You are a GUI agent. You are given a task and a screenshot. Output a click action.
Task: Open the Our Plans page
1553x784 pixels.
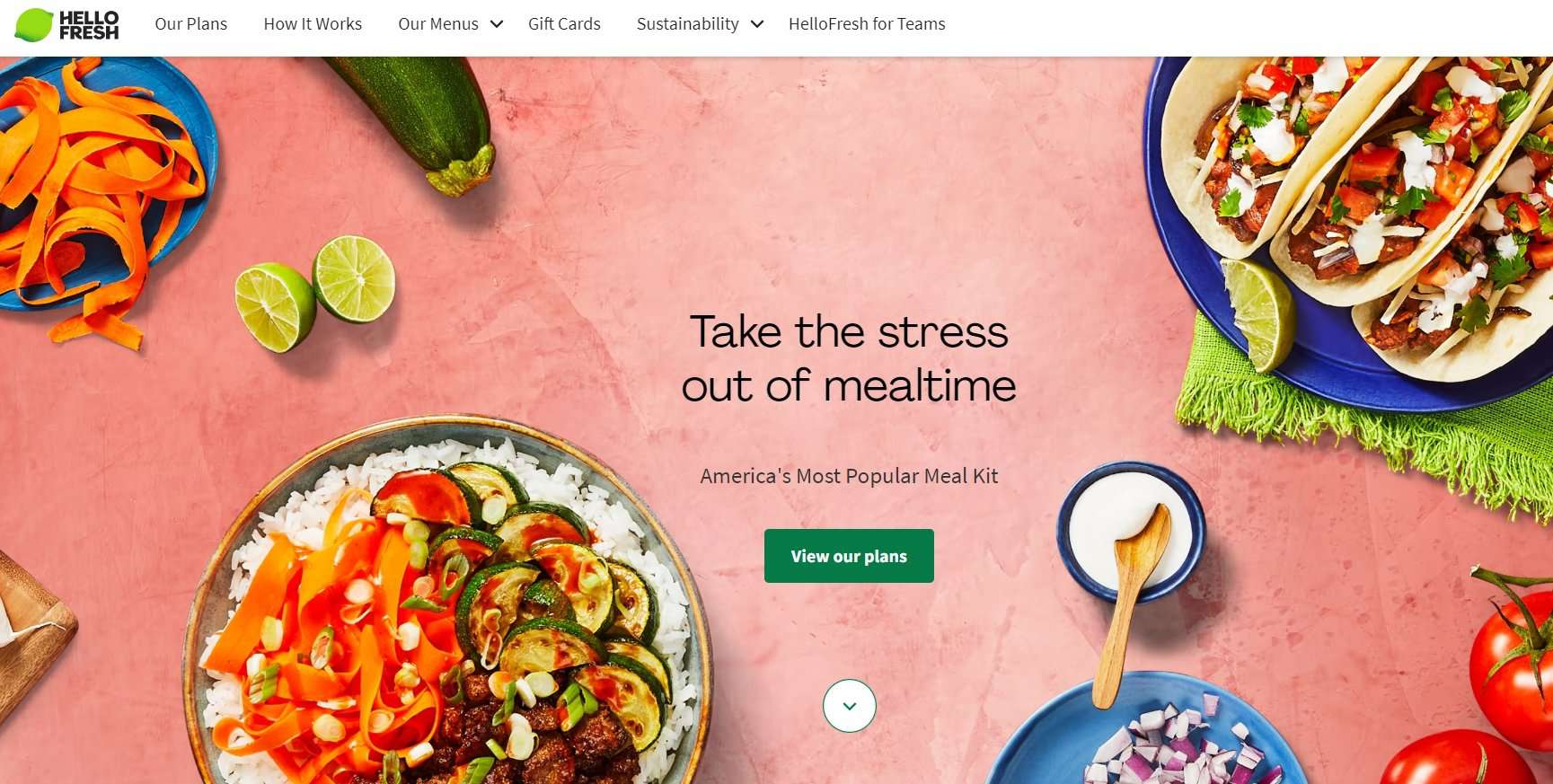[191, 24]
